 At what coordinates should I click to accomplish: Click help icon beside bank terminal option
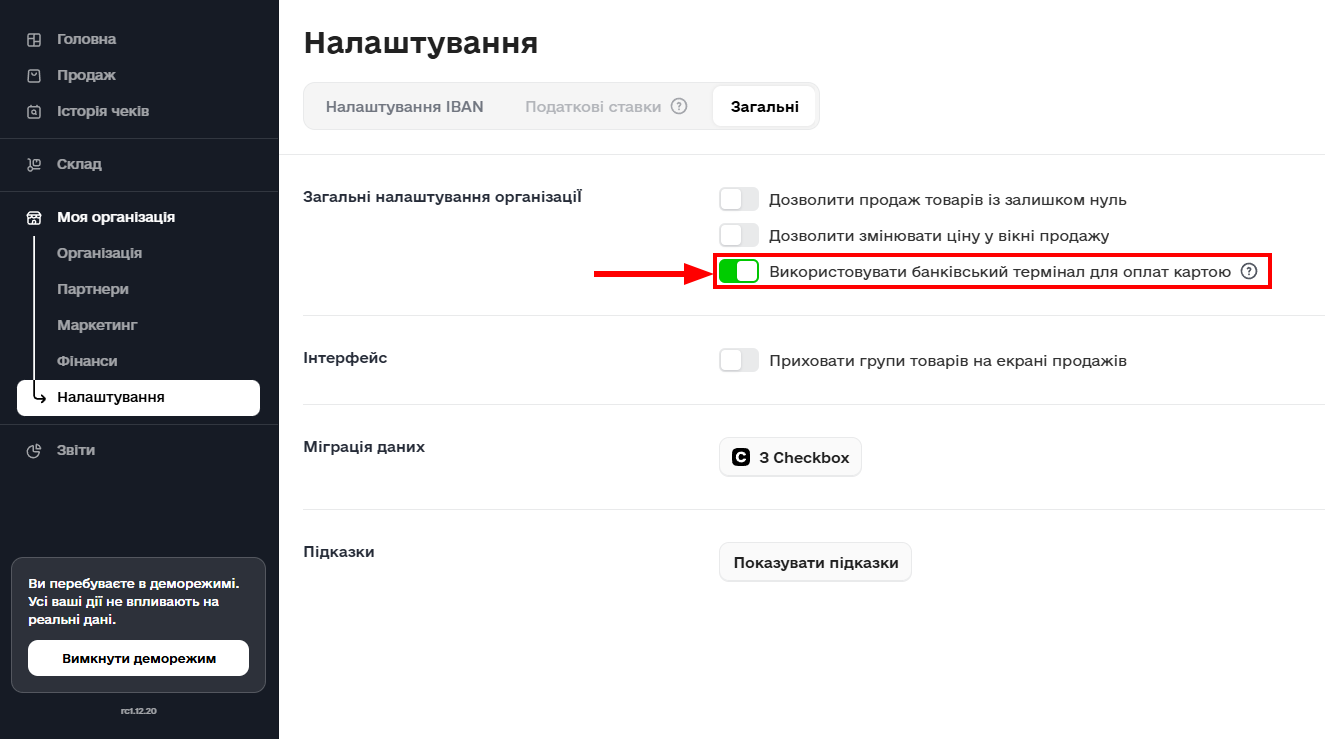coord(1248,271)
